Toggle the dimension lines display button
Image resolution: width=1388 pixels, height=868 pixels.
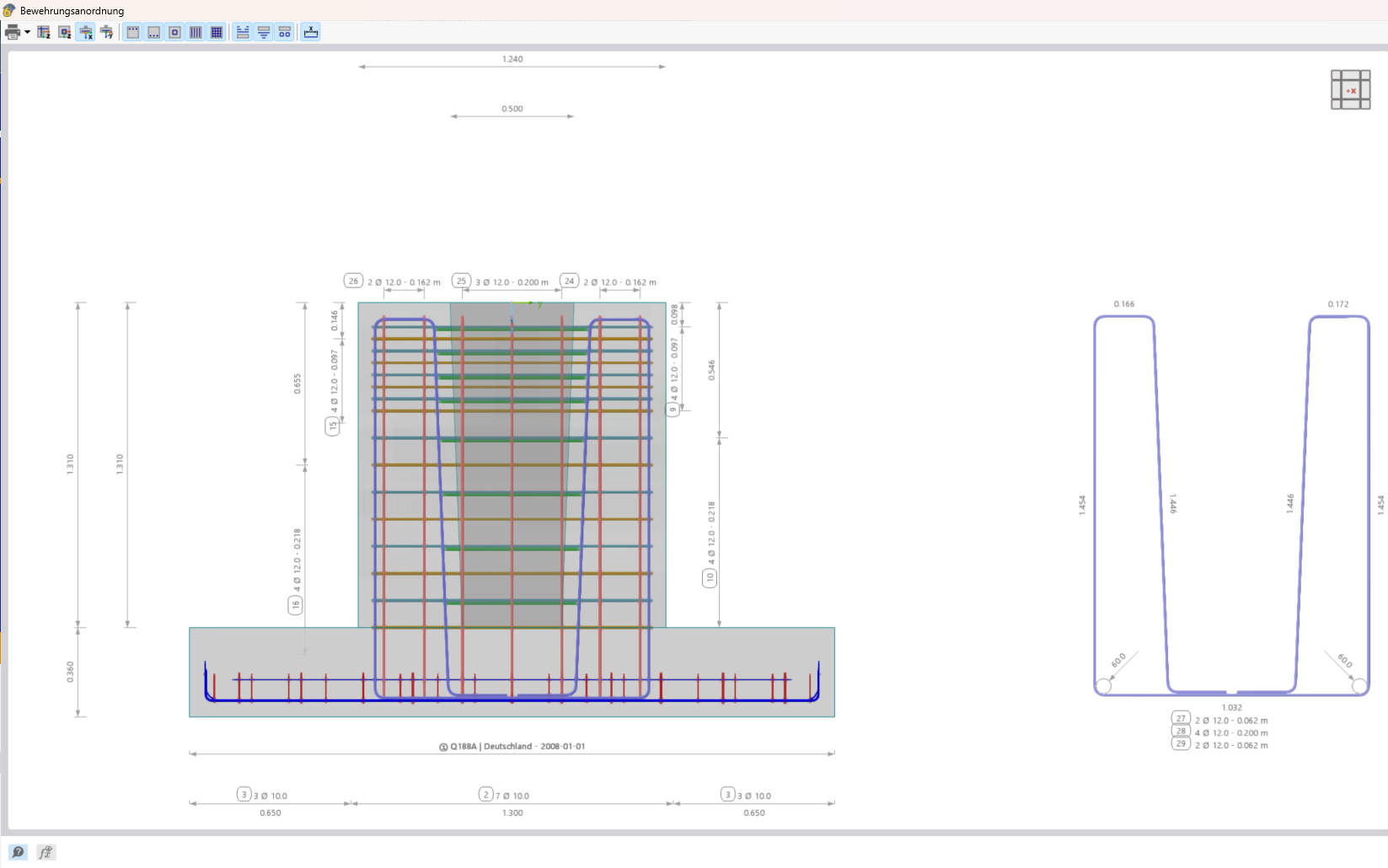(242, 32)
